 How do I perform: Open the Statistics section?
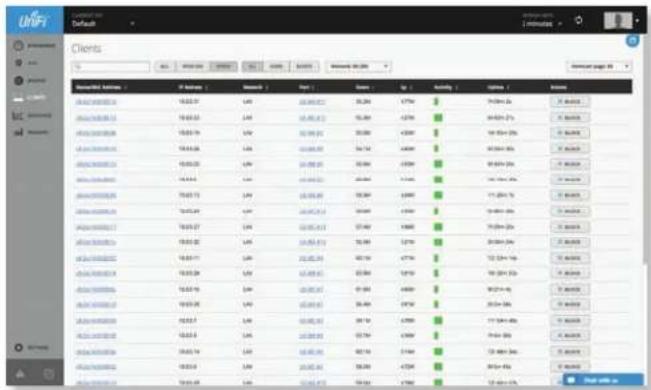pyautogui.click(x=32, y=115)
